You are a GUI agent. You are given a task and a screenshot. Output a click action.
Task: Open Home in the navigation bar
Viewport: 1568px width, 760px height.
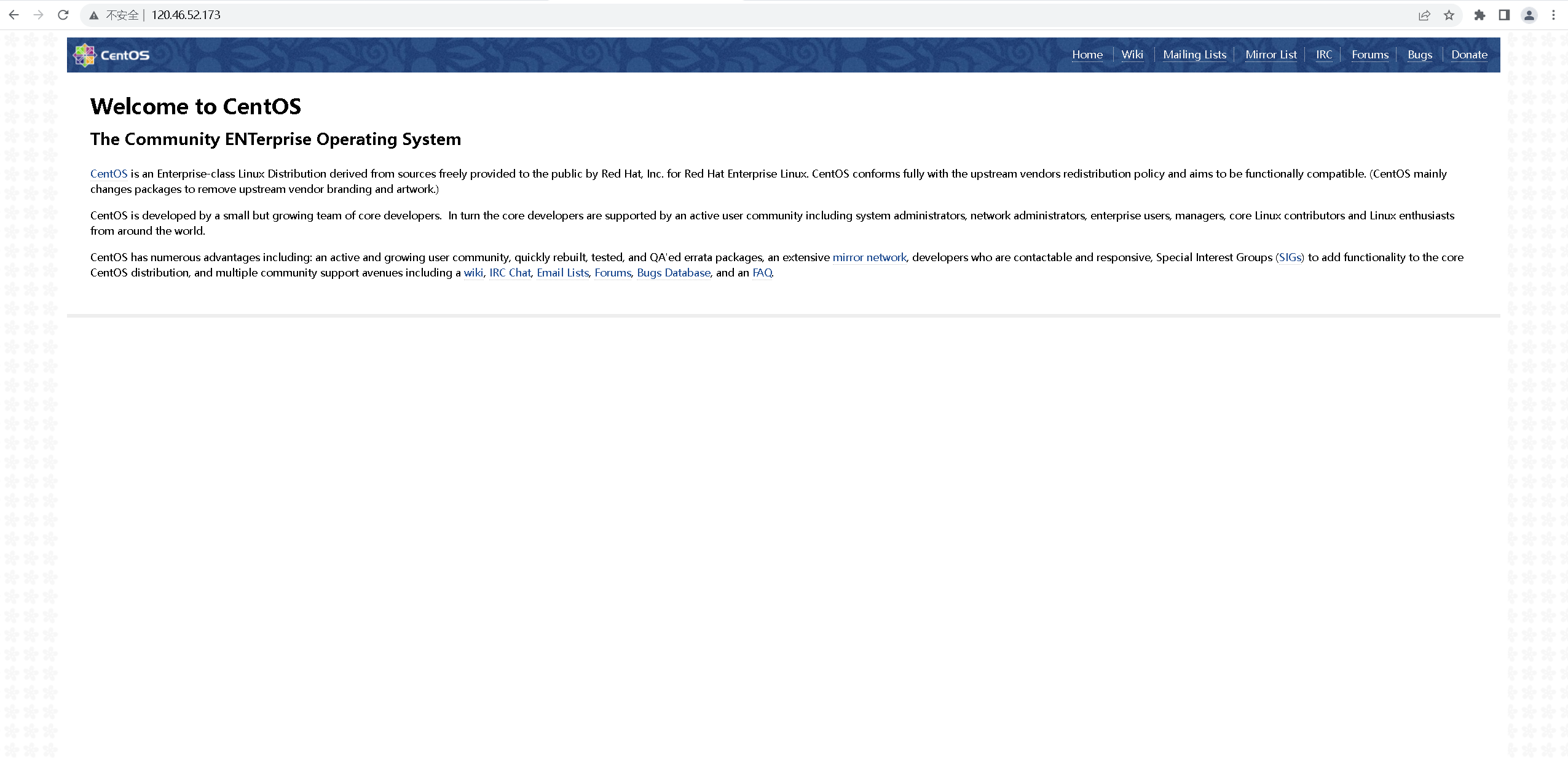[1087, 55]
